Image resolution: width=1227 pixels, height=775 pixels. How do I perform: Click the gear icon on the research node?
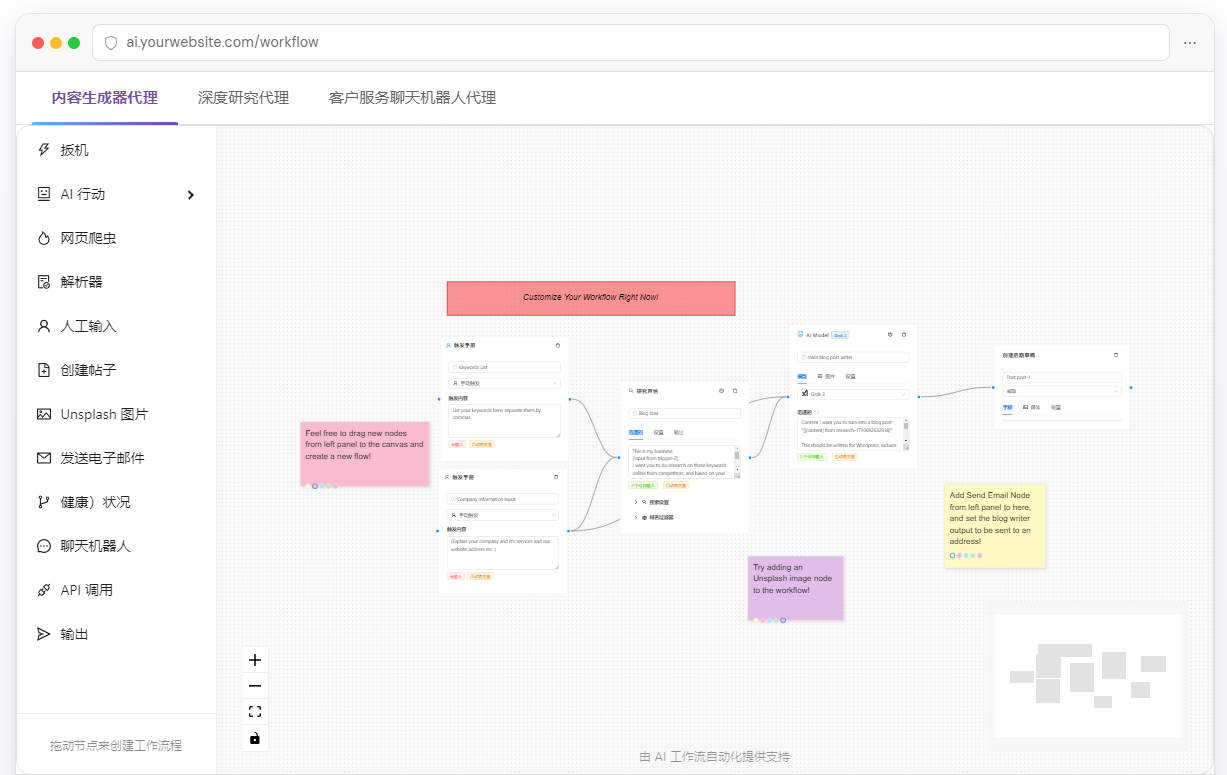click(x=721, y=391)
